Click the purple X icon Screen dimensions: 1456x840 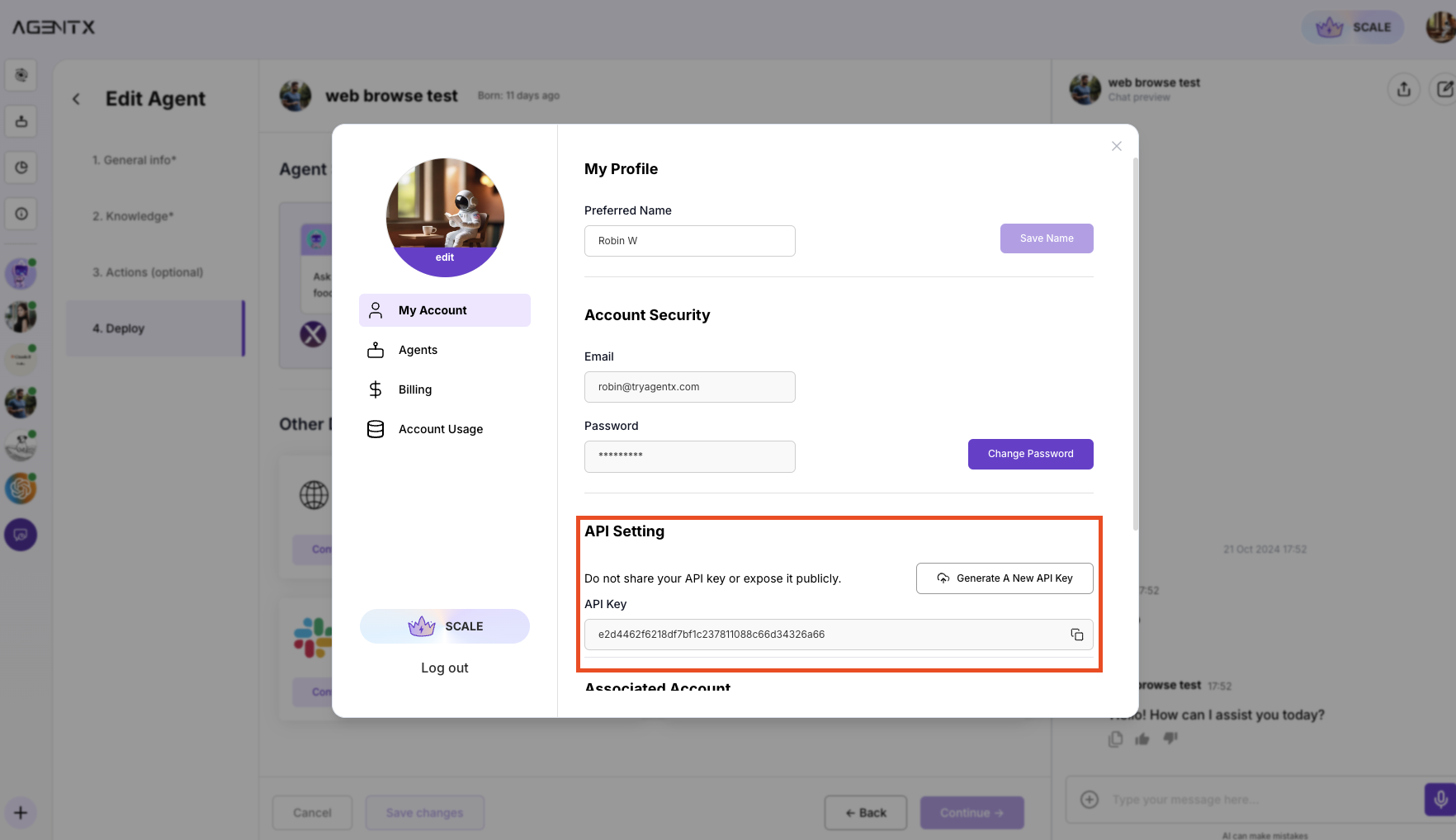click(313, 334)
